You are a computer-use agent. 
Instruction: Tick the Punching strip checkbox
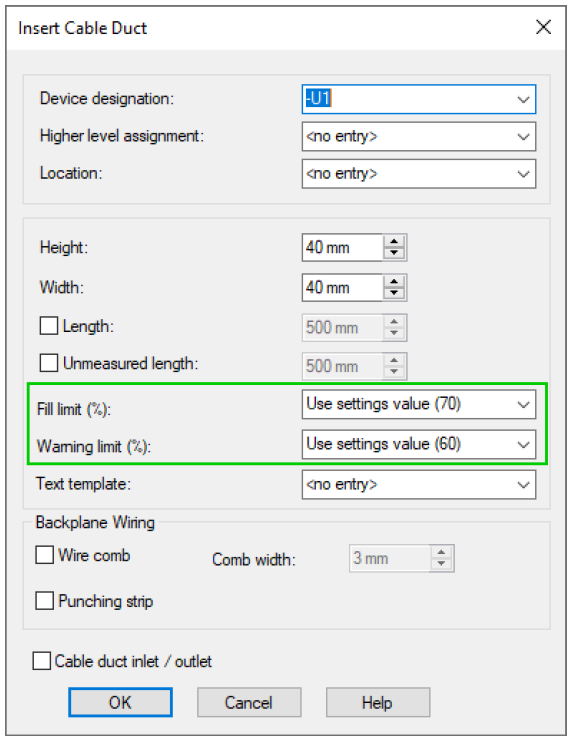pyautogui.click(x=44, y=601)
